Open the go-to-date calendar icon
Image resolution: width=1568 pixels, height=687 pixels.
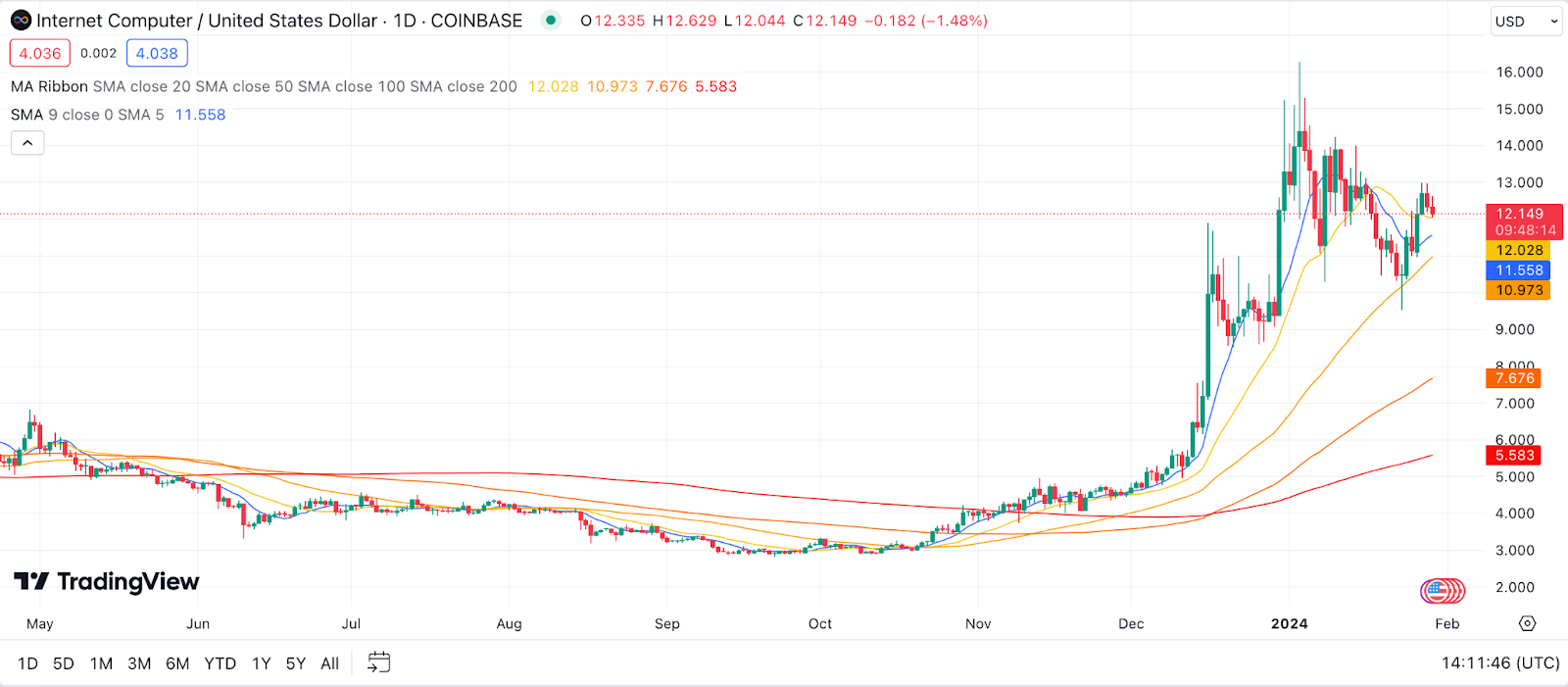click(378, 662)
